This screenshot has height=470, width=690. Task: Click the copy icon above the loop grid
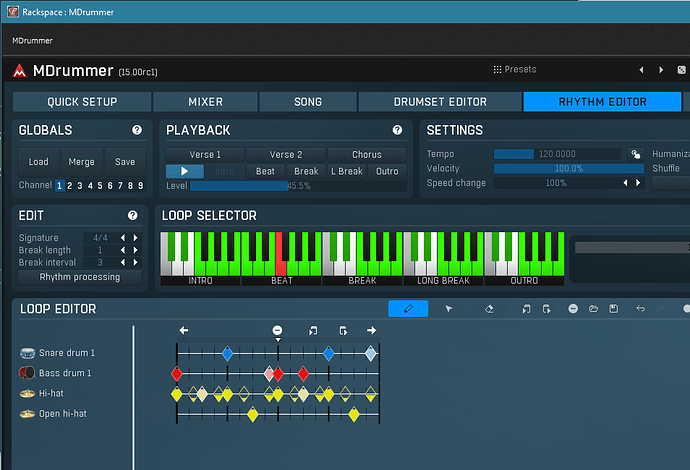[x=313, y=330]
